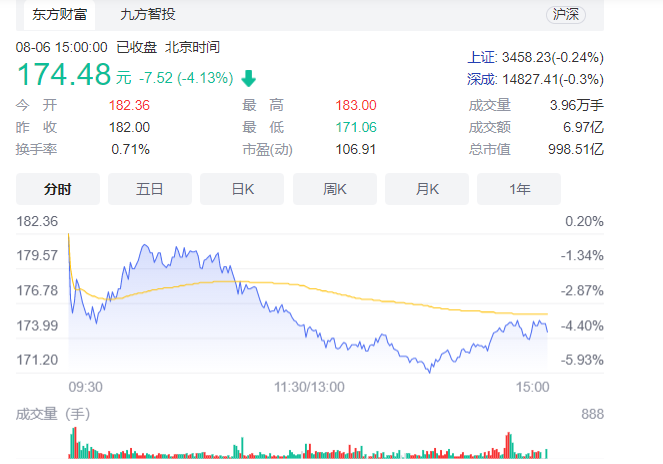Click the 15:00 time axis marker
The width and height of the screenshot is (663, 464).
click(532, 387)
